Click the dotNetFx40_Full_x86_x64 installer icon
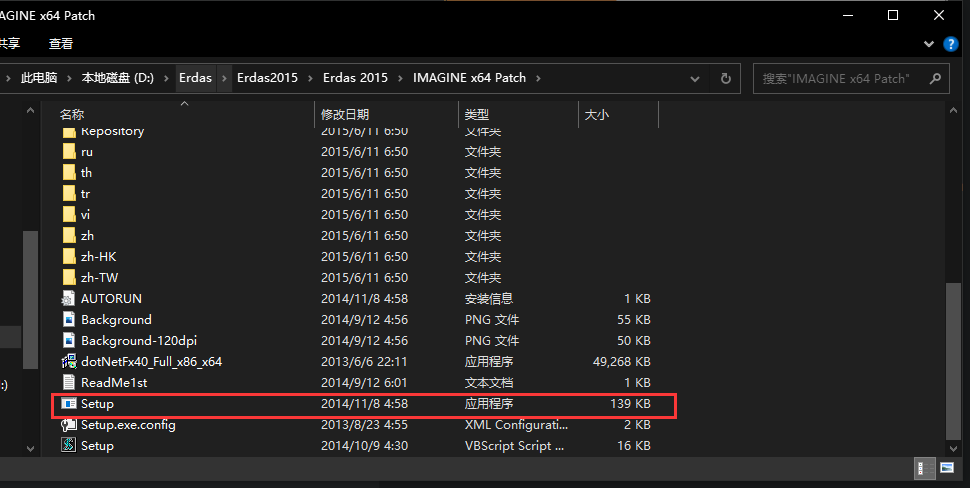 (69, 362)
